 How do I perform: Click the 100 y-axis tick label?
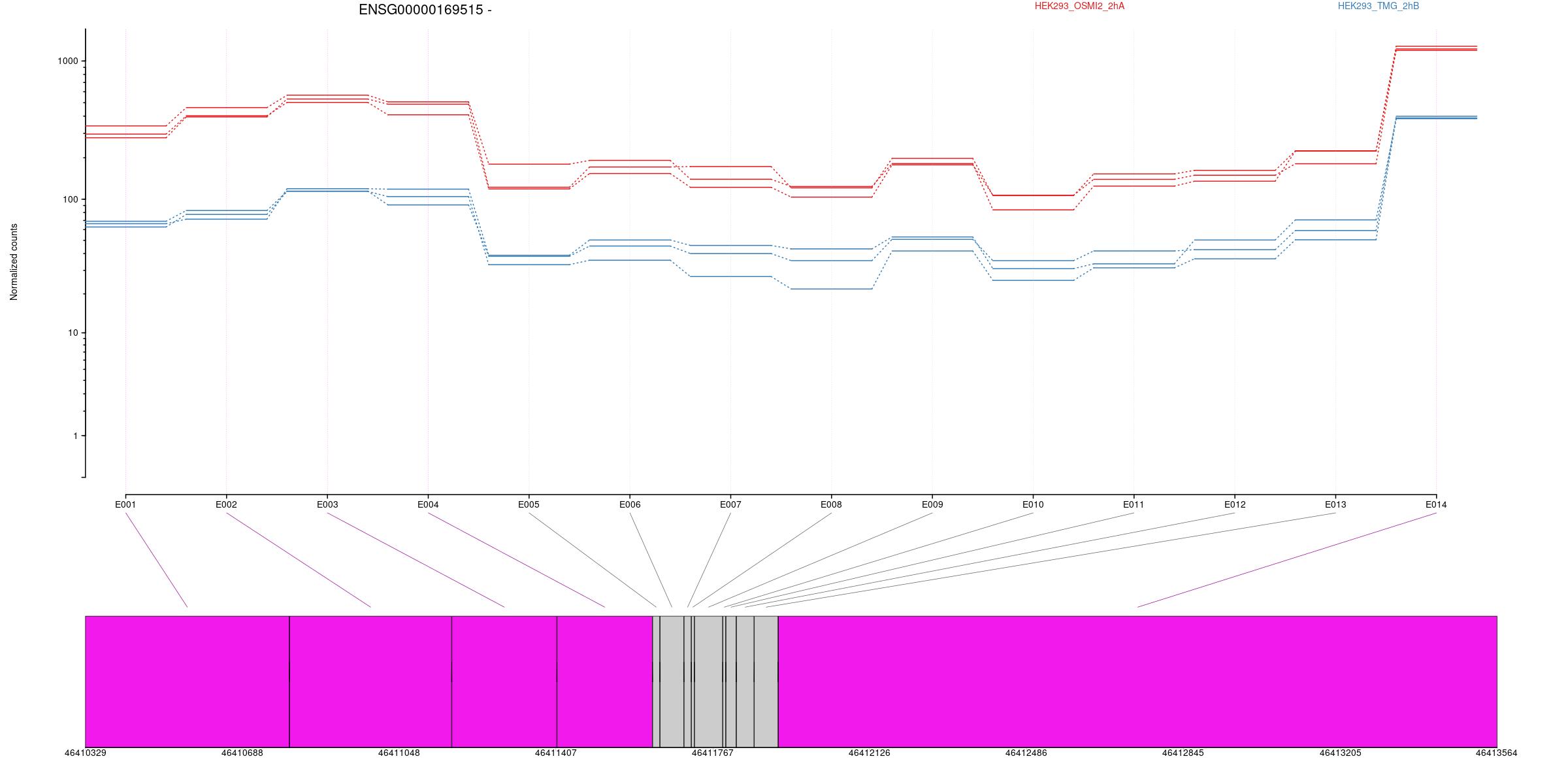click(x=71, y=199)
